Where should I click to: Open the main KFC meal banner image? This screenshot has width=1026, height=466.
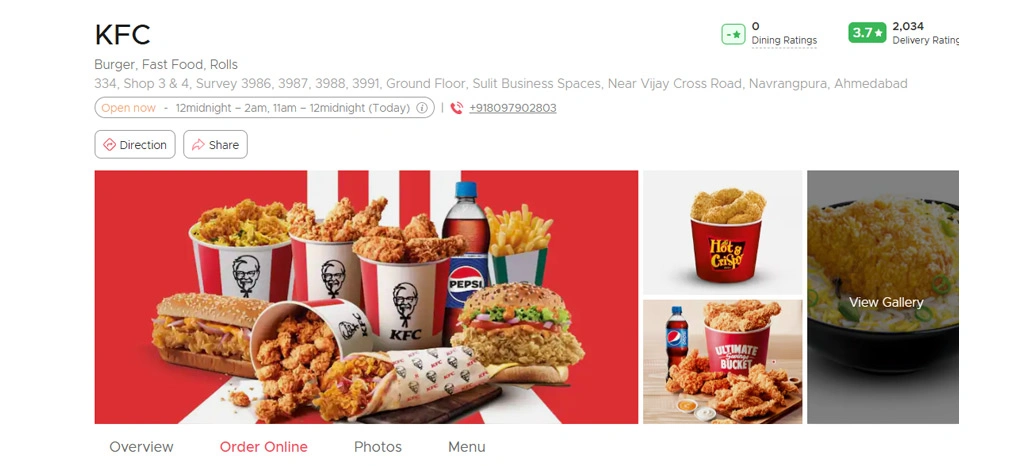(366, 297)
